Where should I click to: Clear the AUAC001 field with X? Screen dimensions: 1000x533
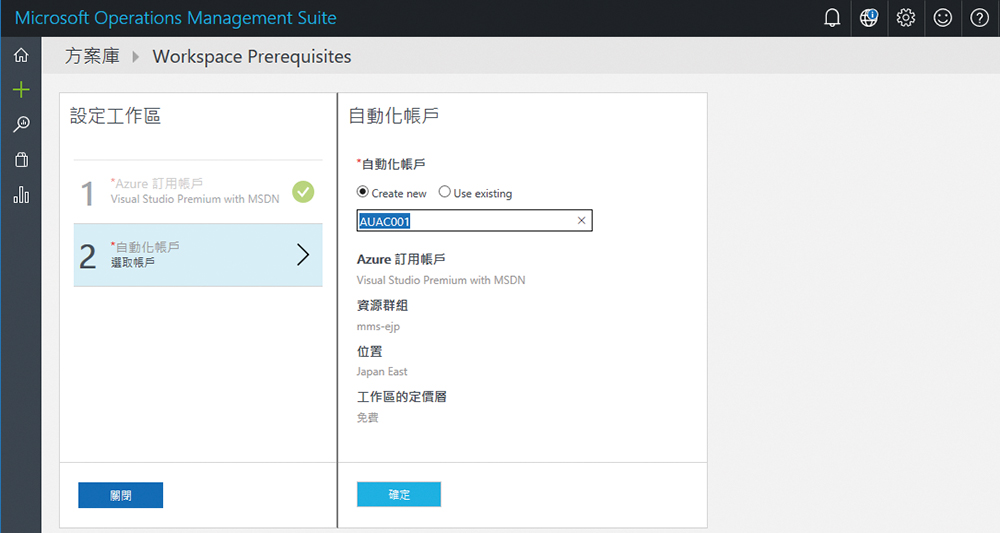(x=581, y=221)
